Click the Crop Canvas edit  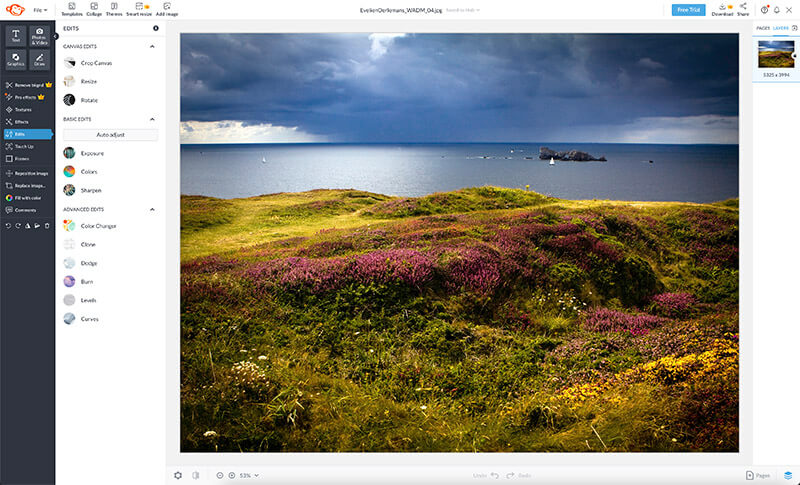coord(97,63)
